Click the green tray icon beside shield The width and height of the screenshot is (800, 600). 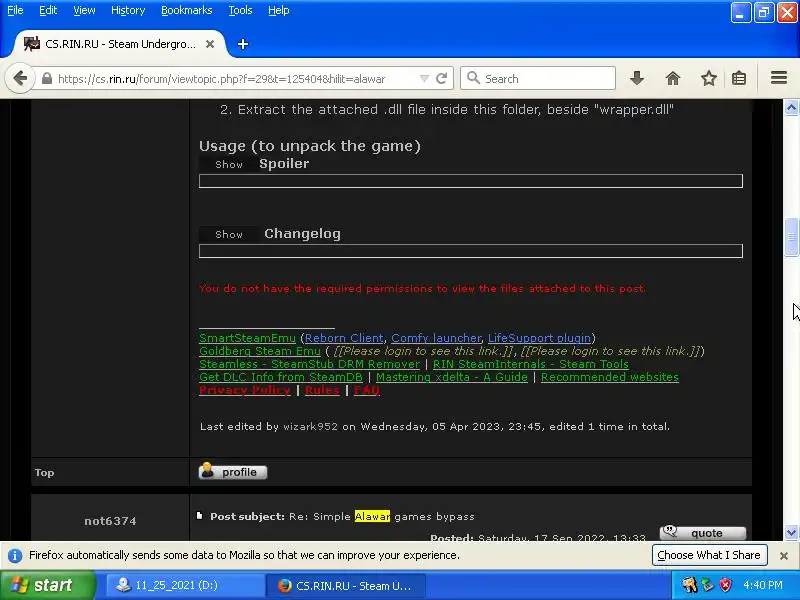click(x=708, y=585)
